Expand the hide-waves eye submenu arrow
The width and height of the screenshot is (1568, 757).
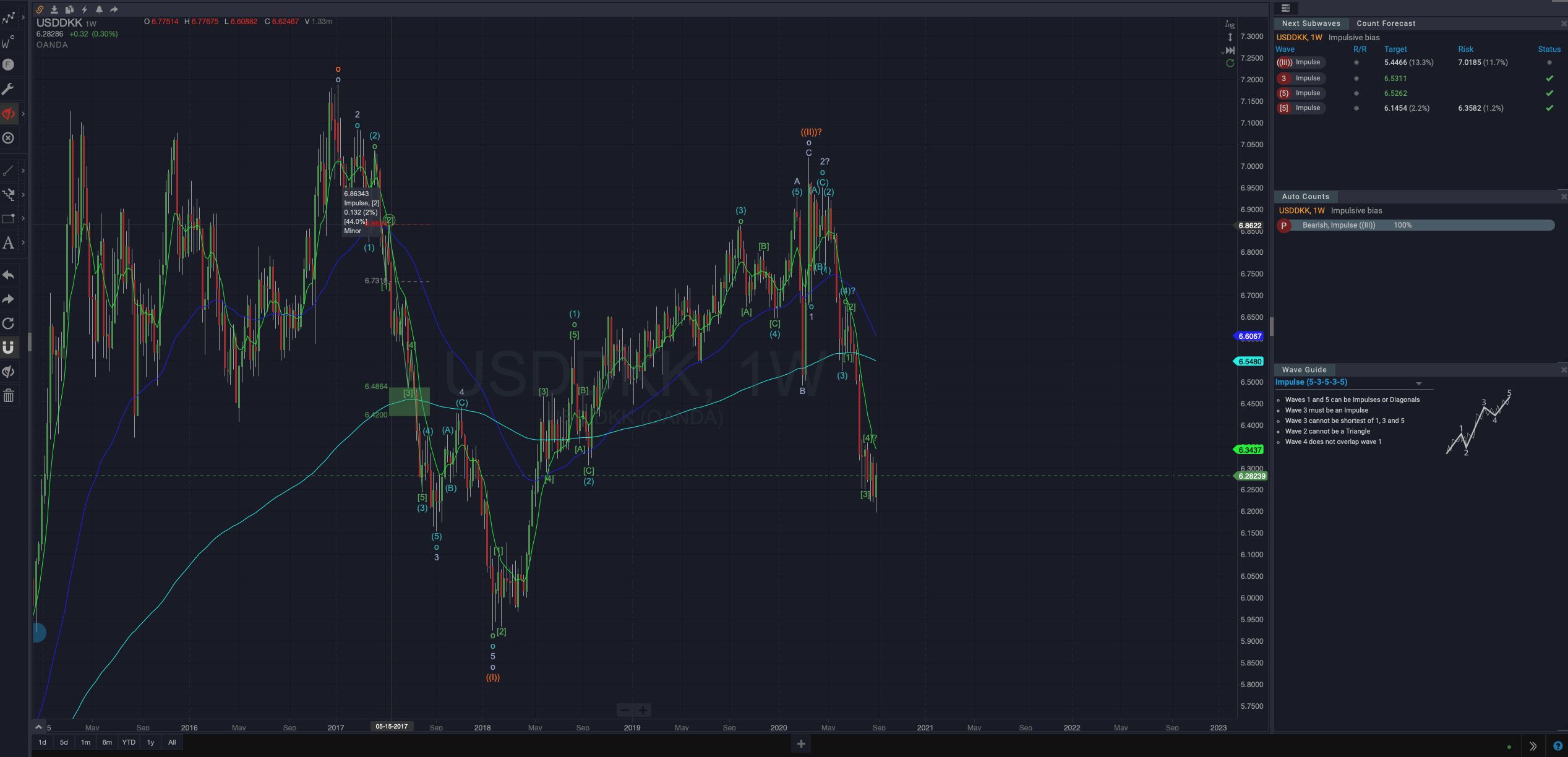(24, 114)
